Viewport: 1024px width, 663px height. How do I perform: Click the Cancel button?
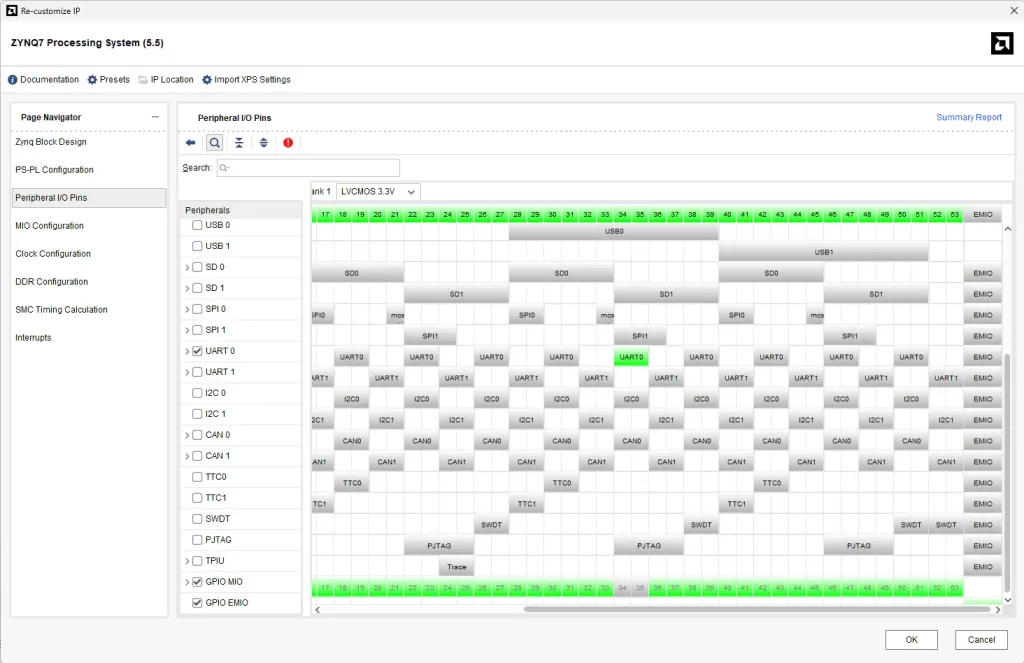981,639
